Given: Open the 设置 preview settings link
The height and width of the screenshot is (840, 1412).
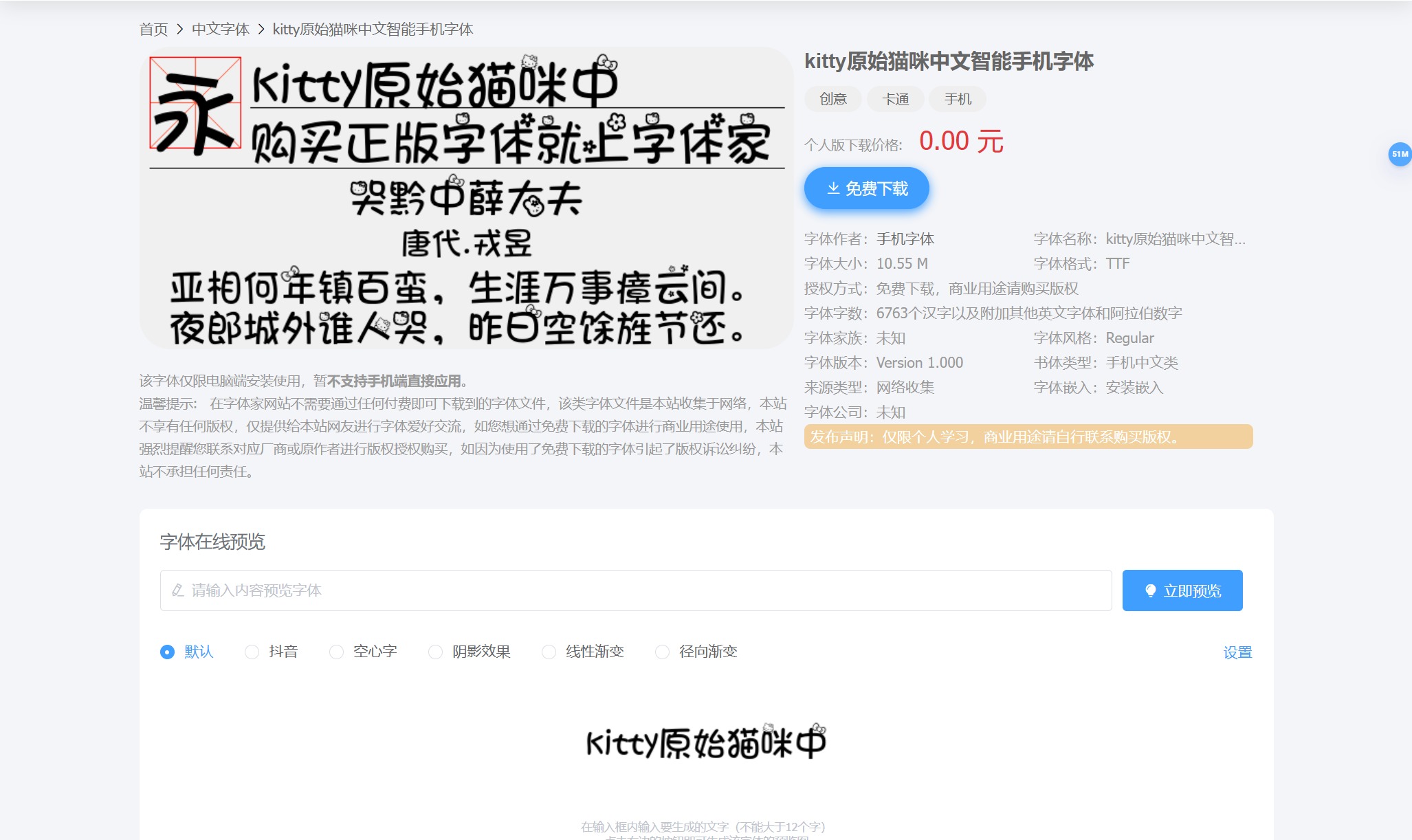Looking at the screenshot, I should (1237, 652).
